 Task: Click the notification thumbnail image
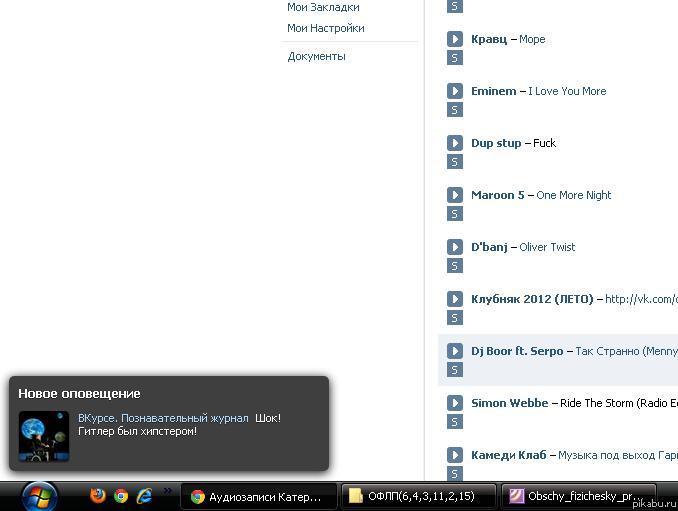tap(44, 436)
